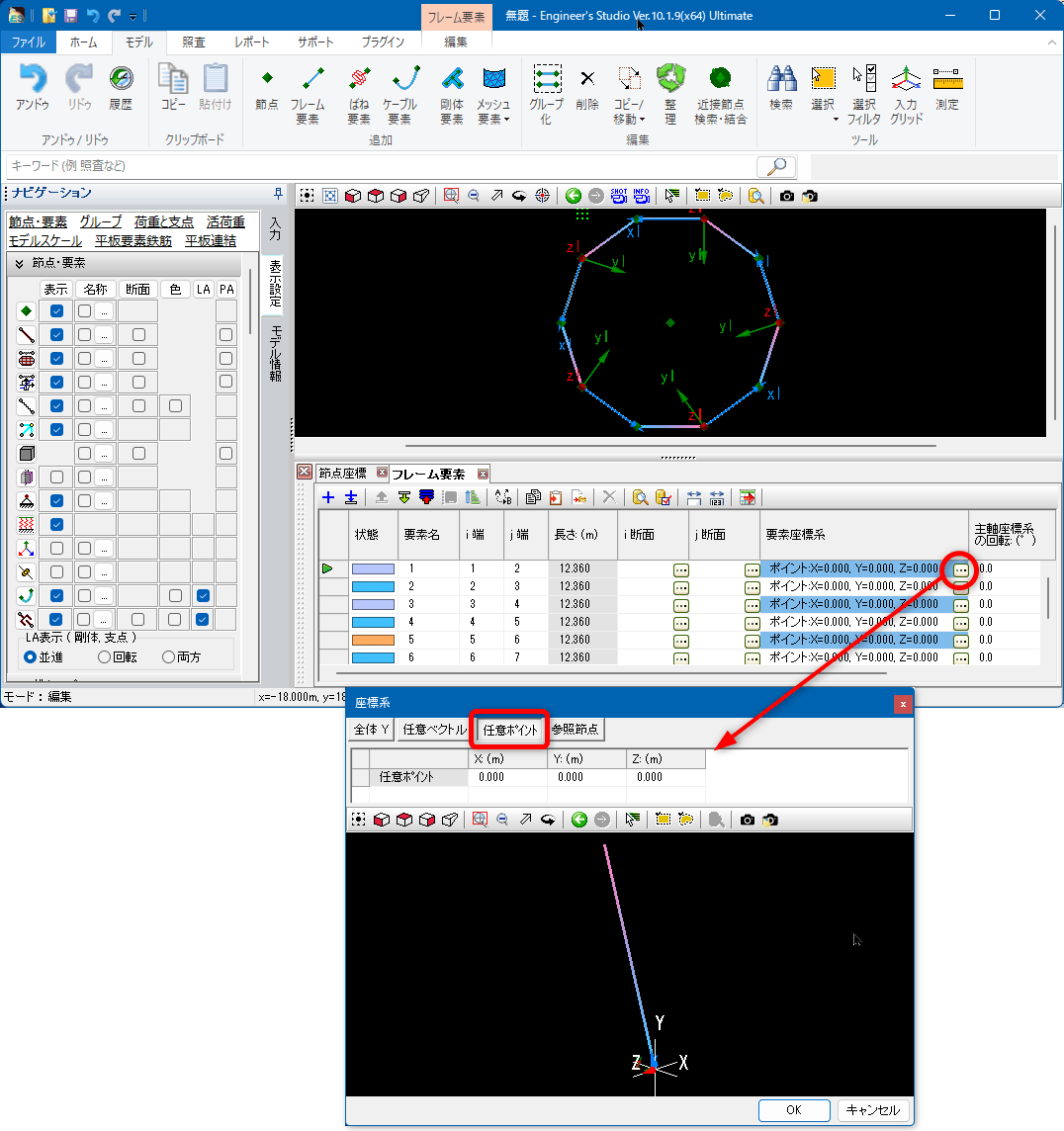Switch to the レポート ribbon tab
Viewport: 1064px width, 1131px height.
[252, 43]
